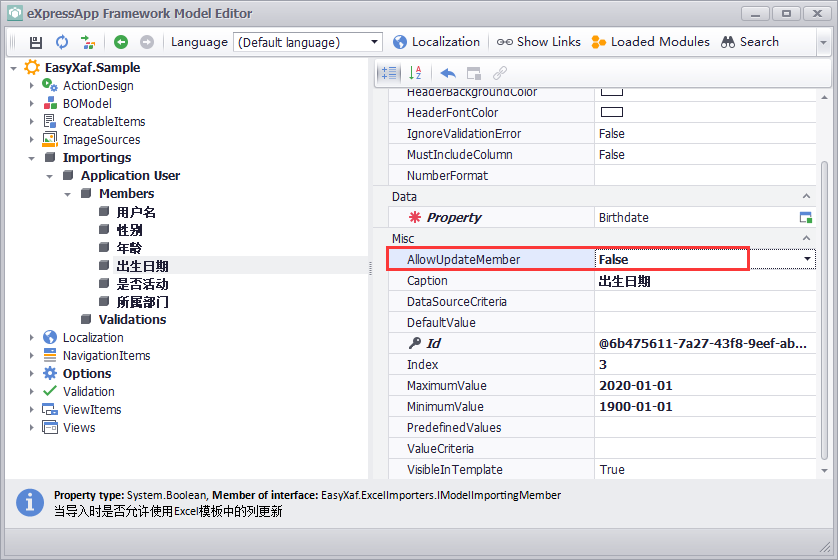Expand the BOModel tree node
This screenshot has height=560, width=838.
(x=31, y=104)
